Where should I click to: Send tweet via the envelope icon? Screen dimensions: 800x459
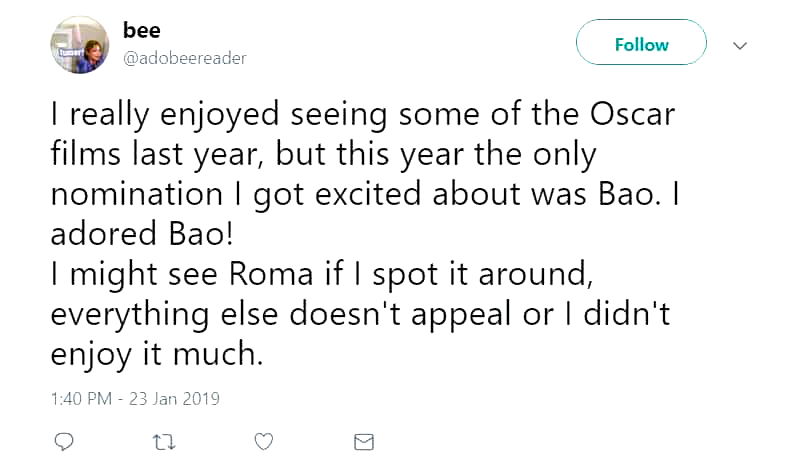coord(364,440)
